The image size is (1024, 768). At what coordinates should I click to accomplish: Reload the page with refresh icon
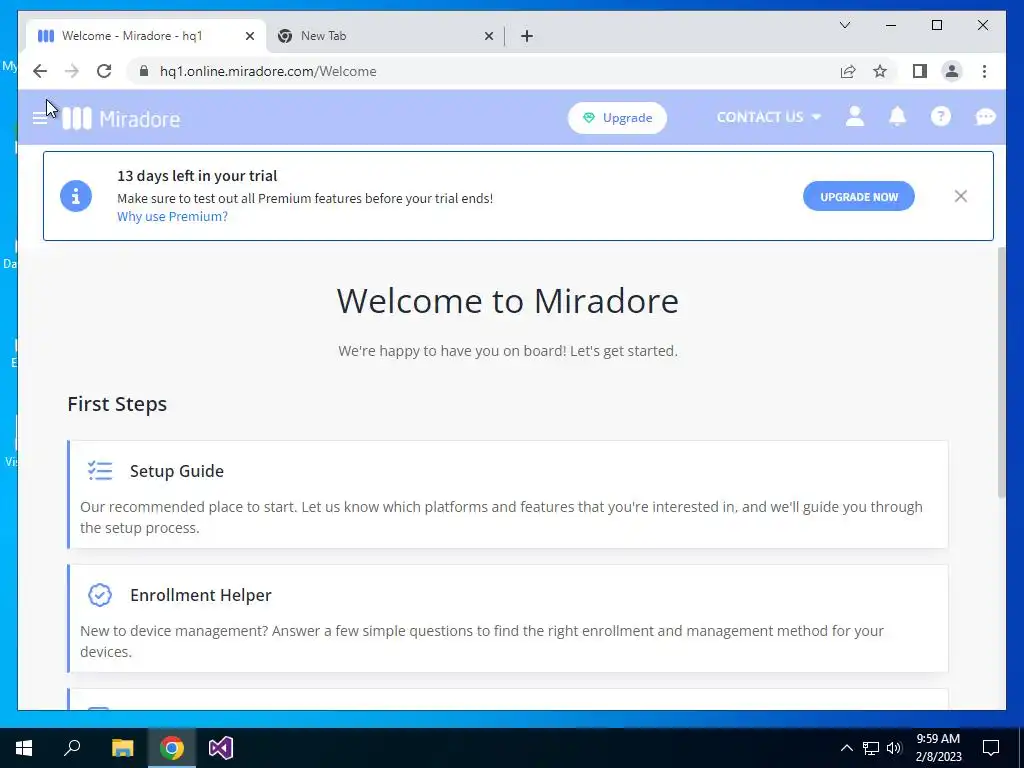[x=104, y=71]
